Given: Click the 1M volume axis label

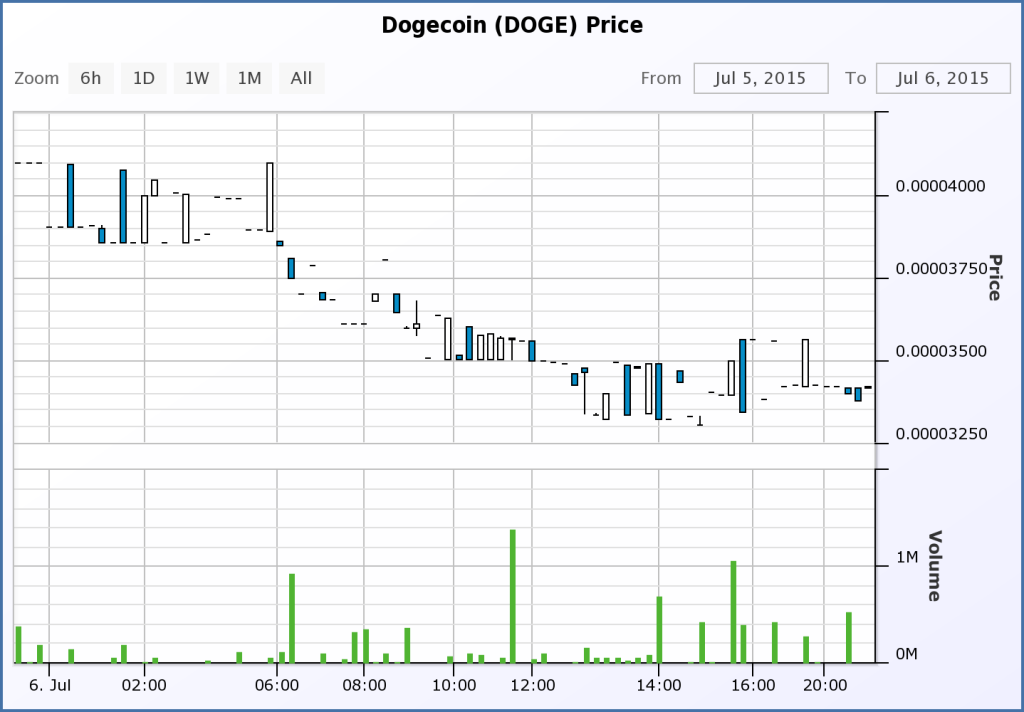Looking at the screenshot, I should pyautogui.click(x=907, y=557).
